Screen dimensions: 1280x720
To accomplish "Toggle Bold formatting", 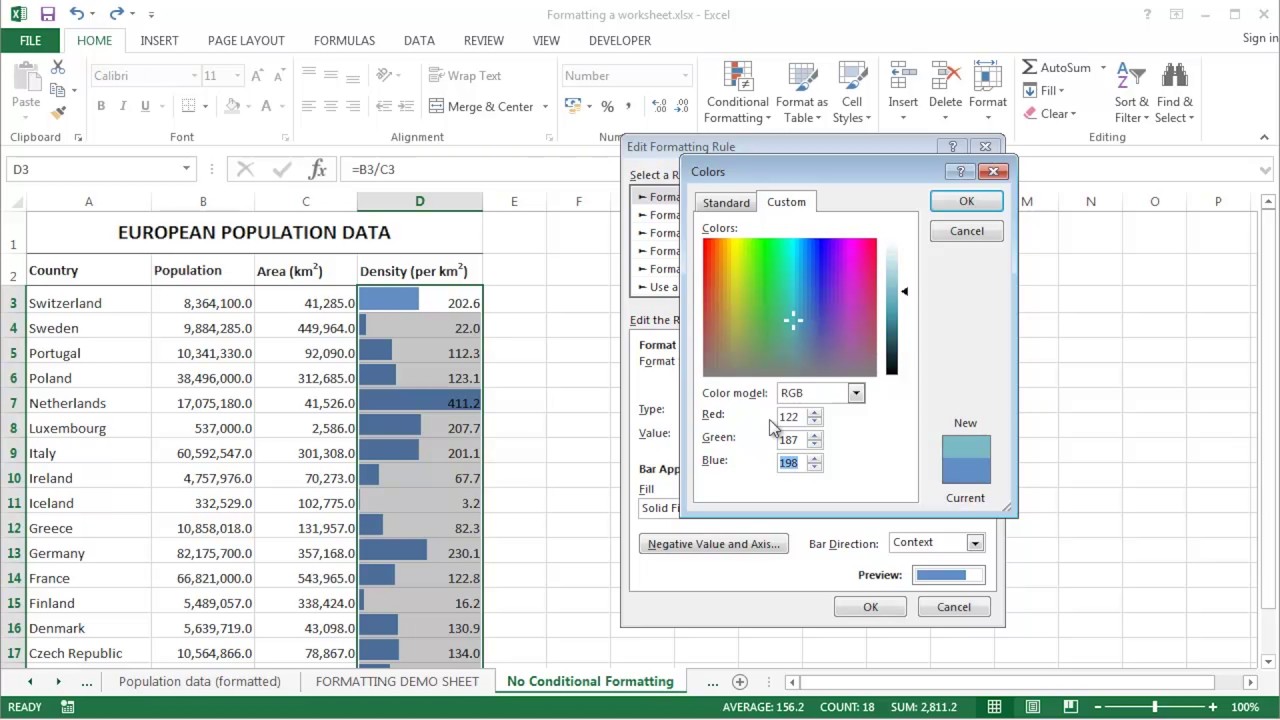I will point(101,106).
